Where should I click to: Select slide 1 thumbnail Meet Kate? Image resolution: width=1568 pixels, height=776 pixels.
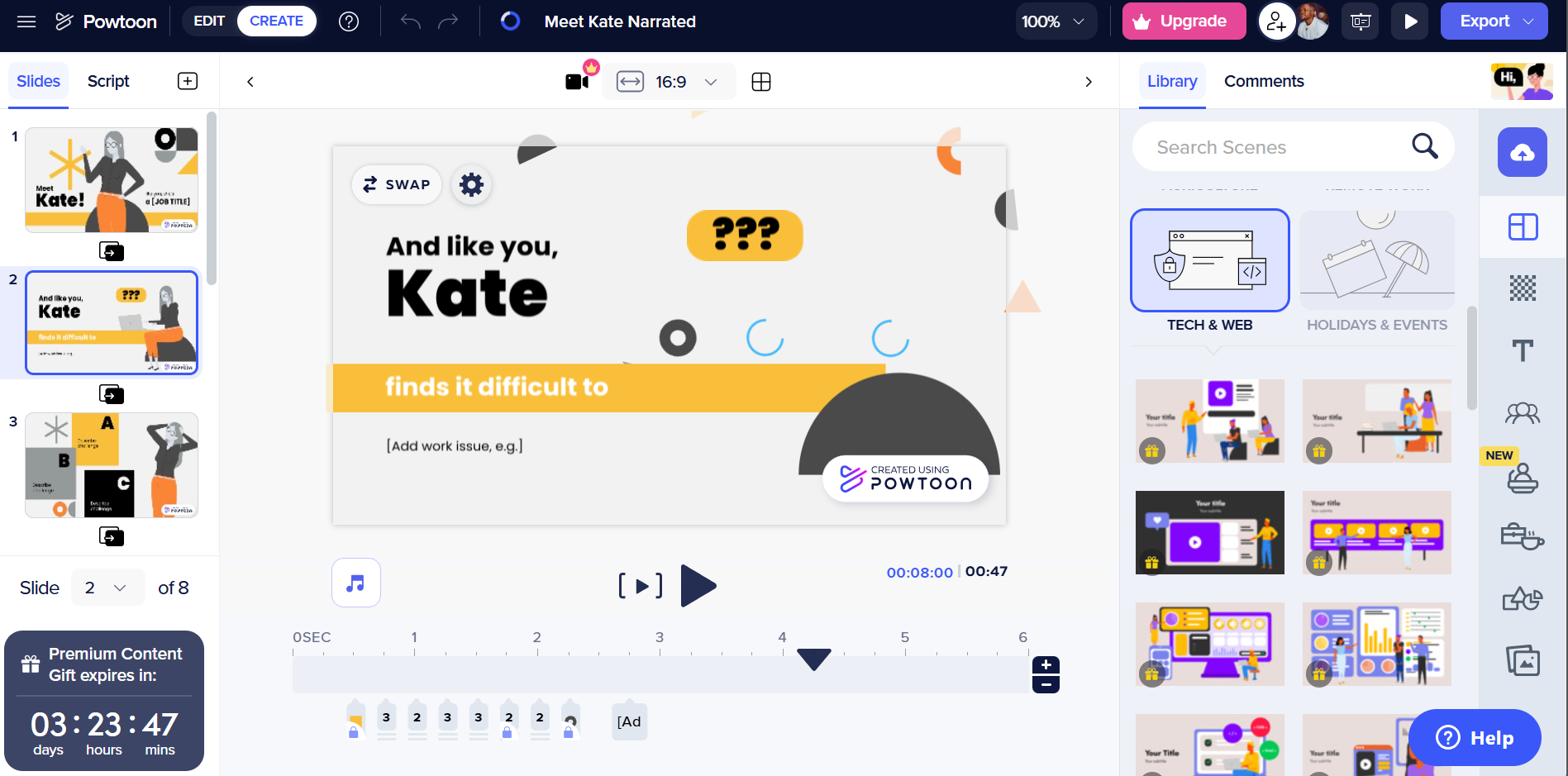(112, 180)
